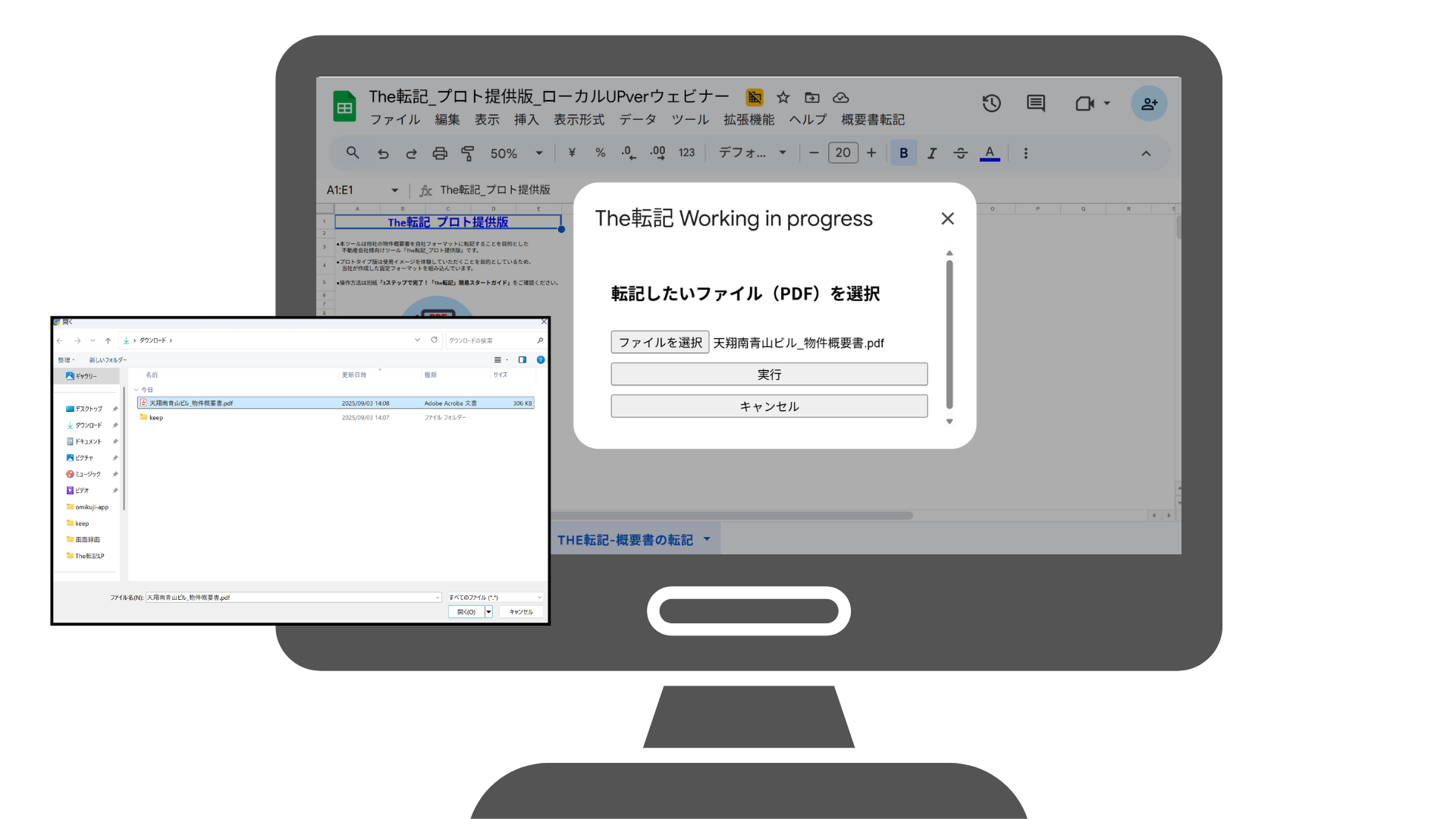
Task: Open the 概要書転記 menu
Action: 872,119
